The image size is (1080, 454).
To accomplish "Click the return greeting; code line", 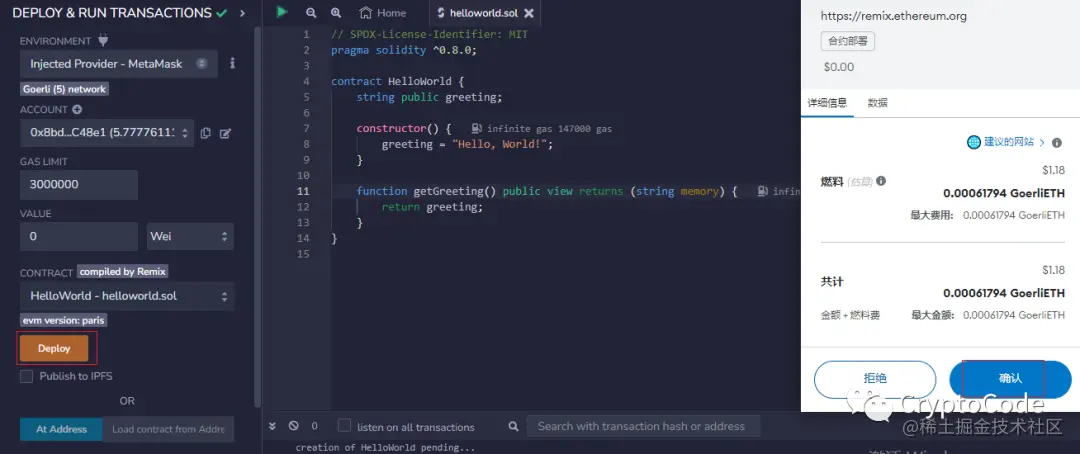I will coord(433,207).
